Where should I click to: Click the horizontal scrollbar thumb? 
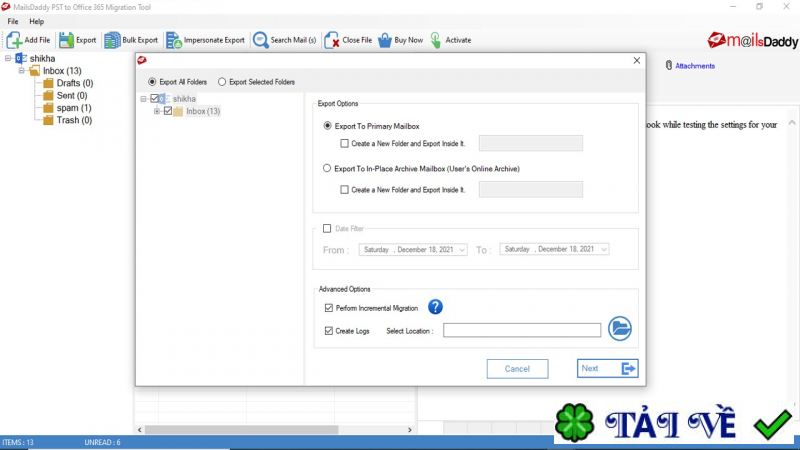(241, 430)
